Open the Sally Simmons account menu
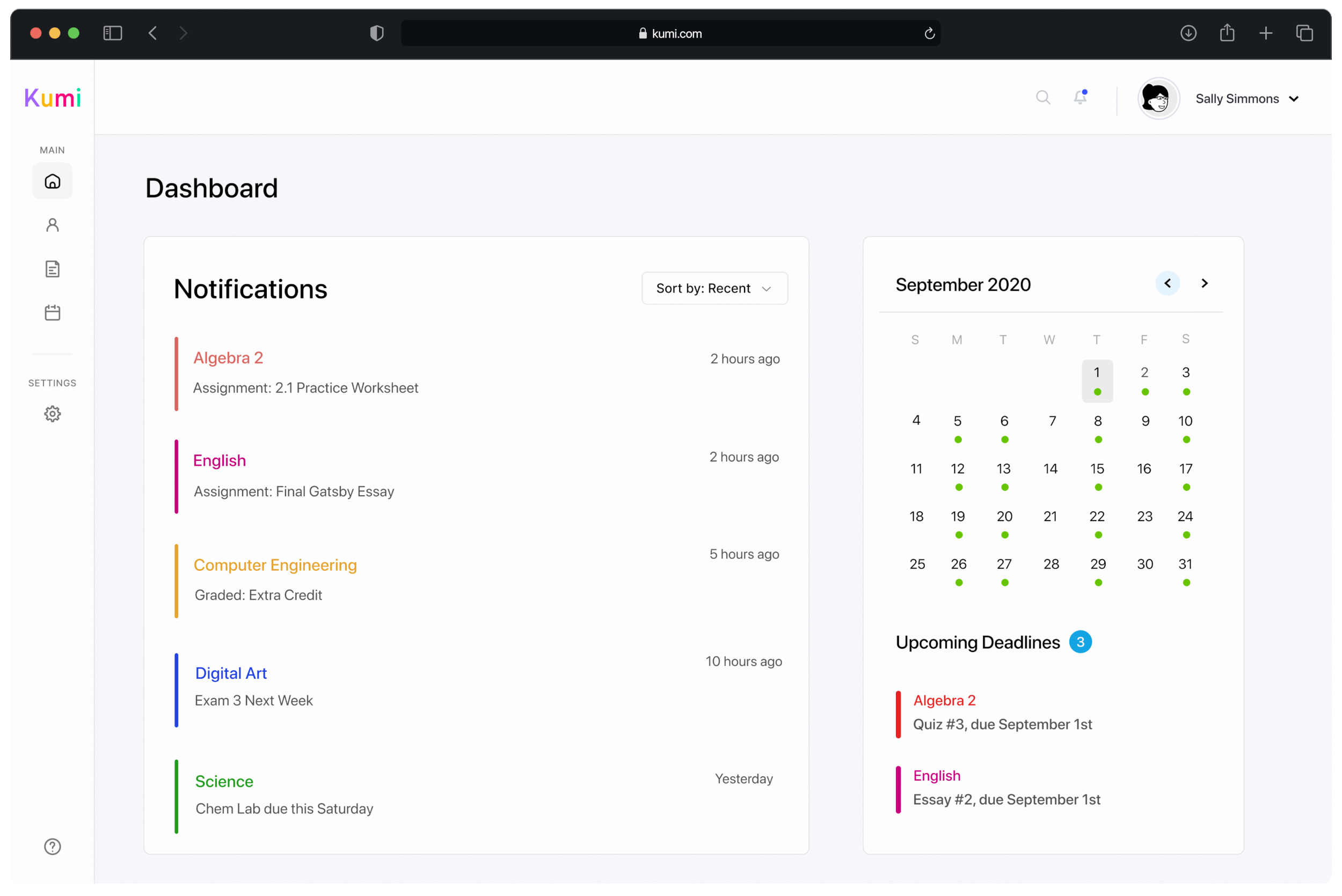Image resolution: width=1342 pixels, height=896 pixels. pyautogui.click(x=1247, y=99)
